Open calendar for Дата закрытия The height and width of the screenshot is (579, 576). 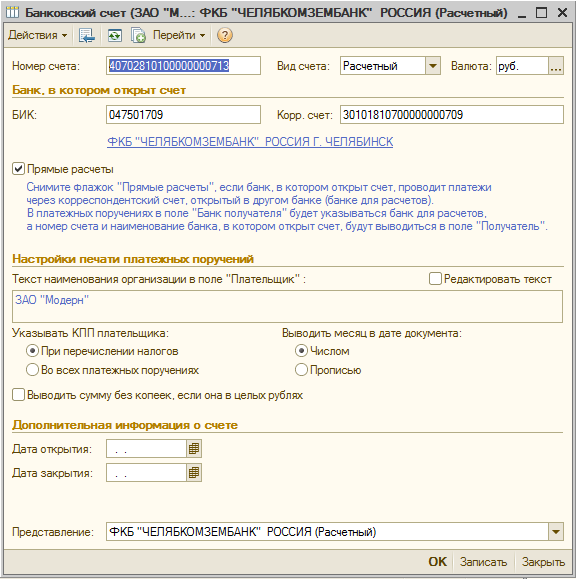[x=194, y=473]
